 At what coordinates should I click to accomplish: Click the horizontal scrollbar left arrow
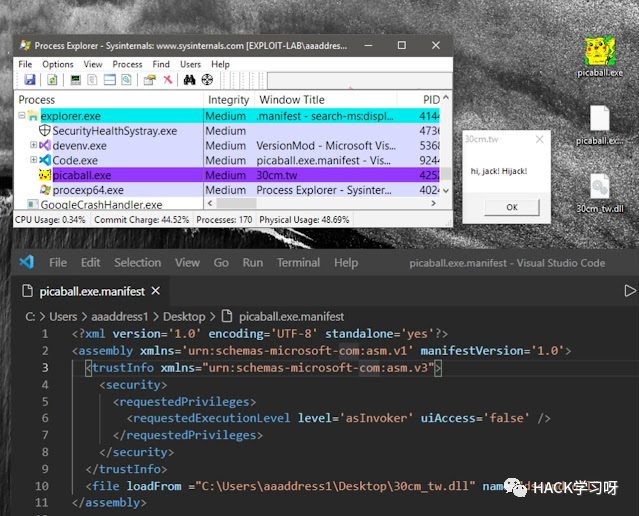(210, 203)
